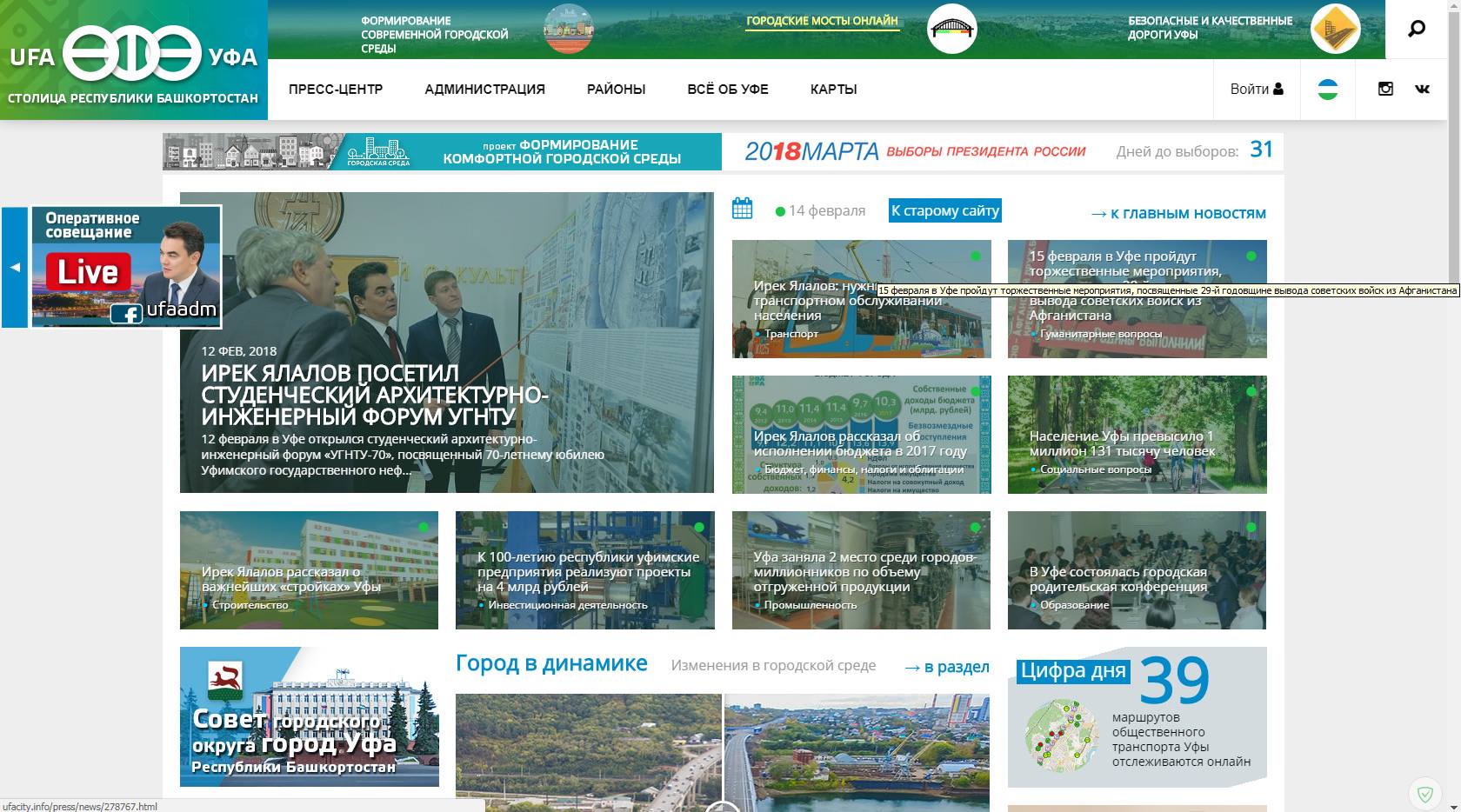Viewport: 1461px width, 812px height.
Task: Follow the 'в раздел' link
Action: point(946,667)
